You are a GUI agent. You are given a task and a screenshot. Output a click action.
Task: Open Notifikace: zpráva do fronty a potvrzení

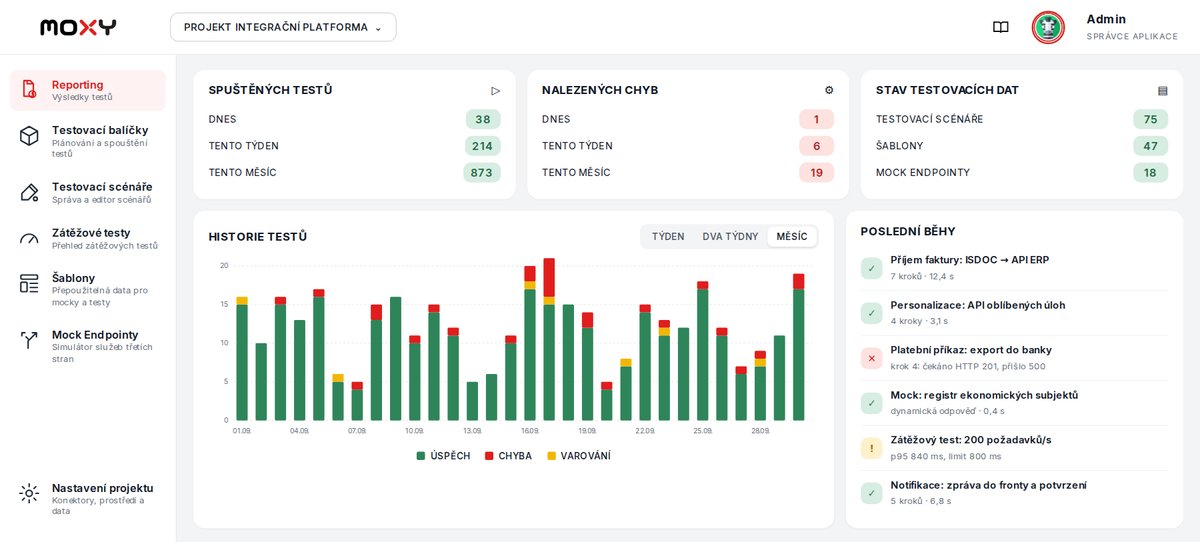[1014, 493]
